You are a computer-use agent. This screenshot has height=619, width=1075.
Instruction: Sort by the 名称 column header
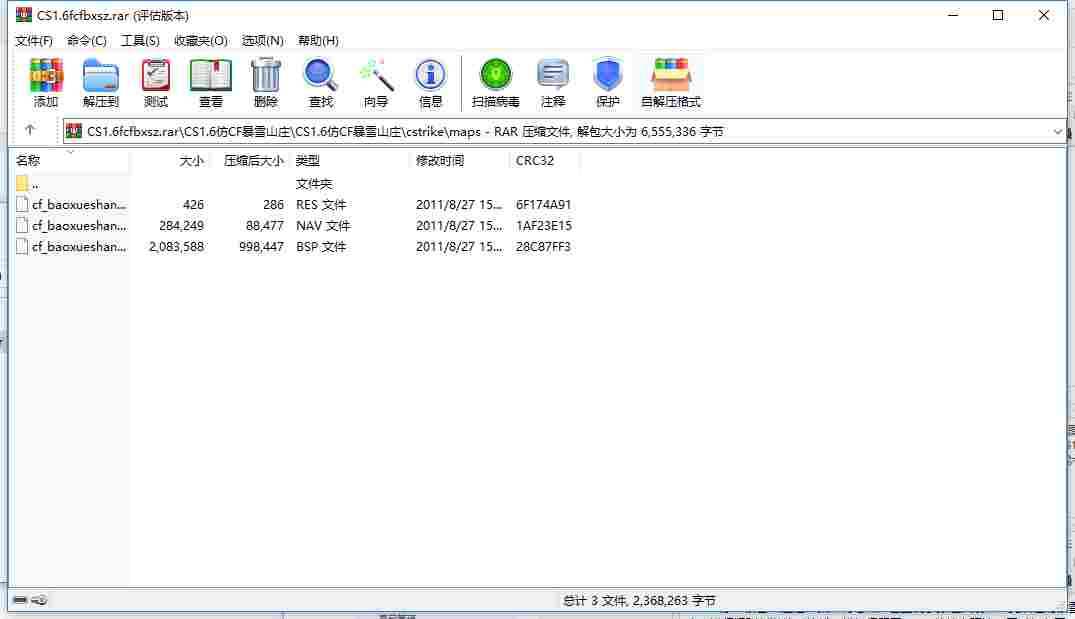click(71, 160)
